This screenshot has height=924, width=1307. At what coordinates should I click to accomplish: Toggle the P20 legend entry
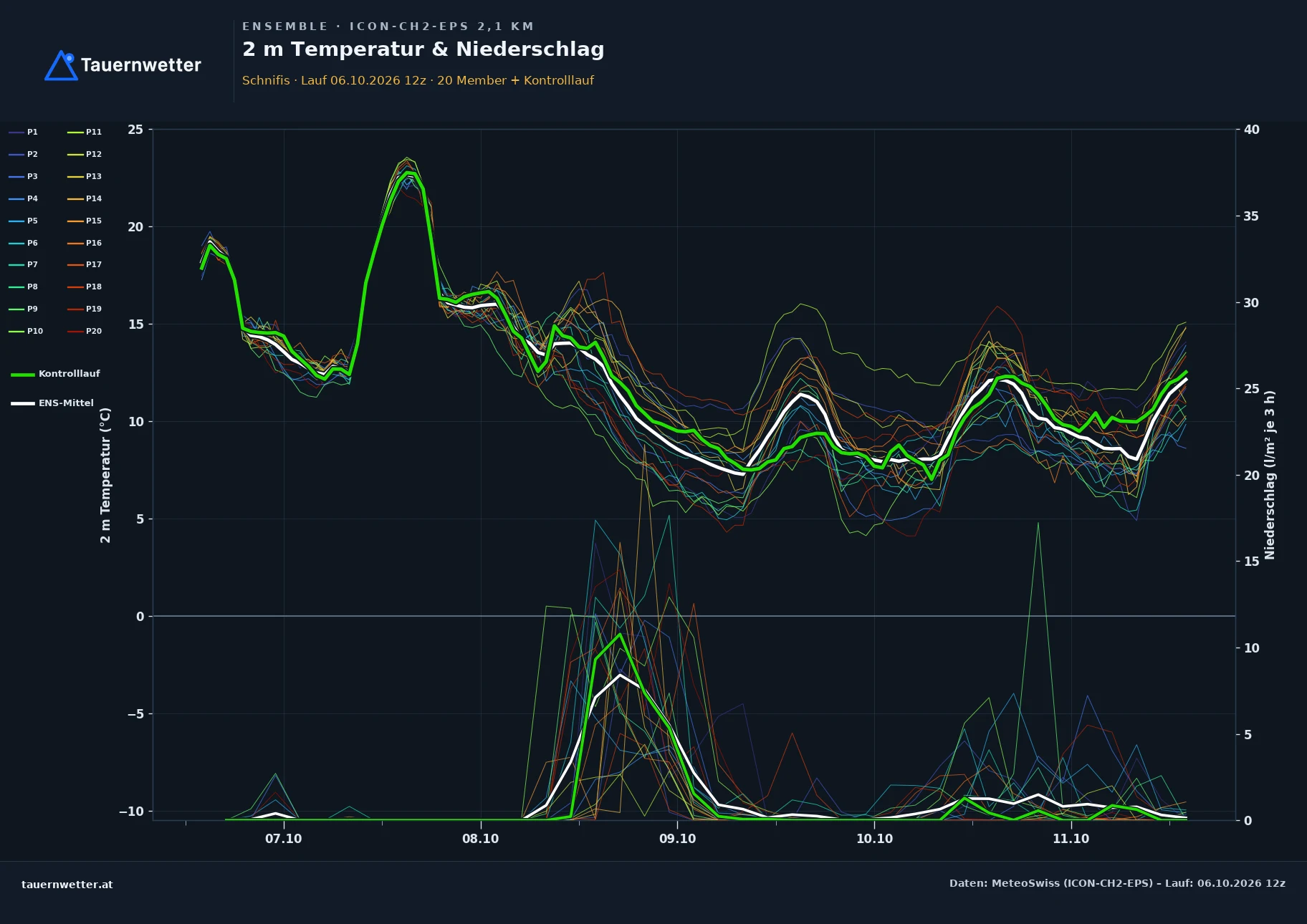tap(85, 331)
